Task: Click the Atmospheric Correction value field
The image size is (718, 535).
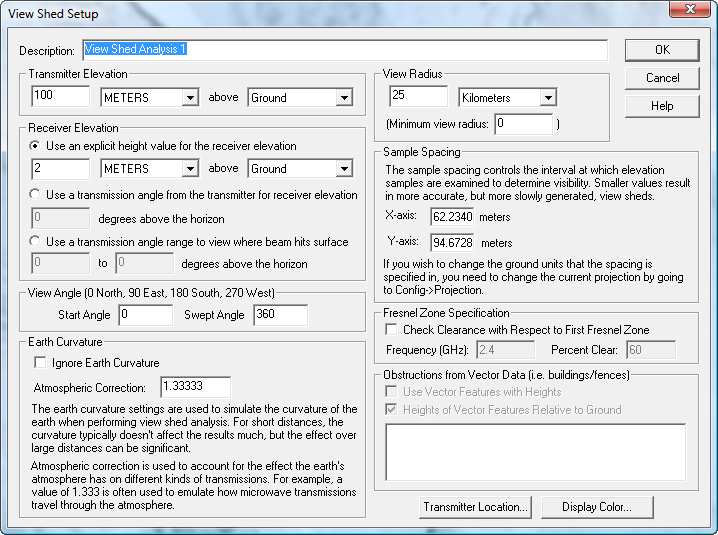Action: coord(196,387)
